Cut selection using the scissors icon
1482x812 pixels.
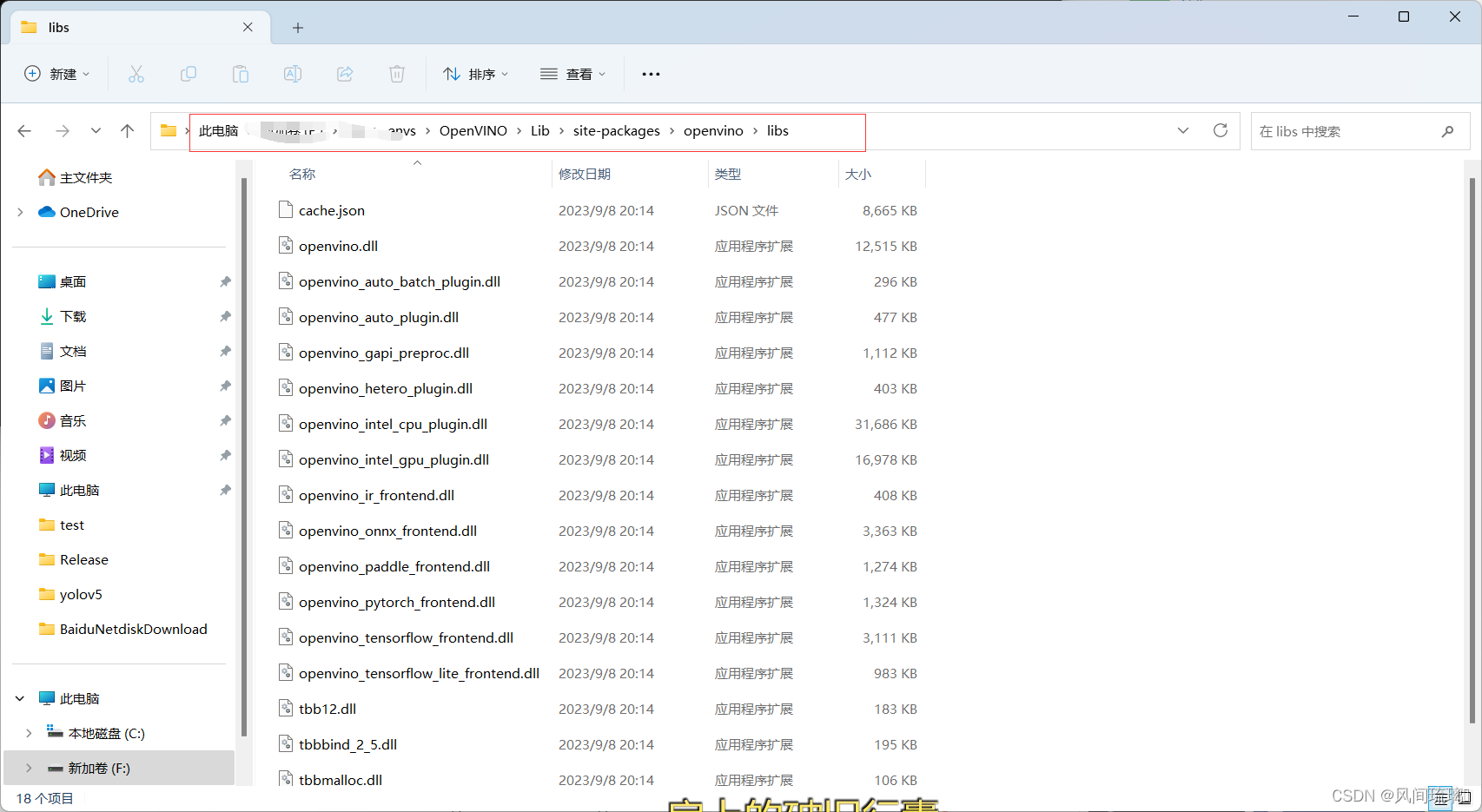[136, 74]
